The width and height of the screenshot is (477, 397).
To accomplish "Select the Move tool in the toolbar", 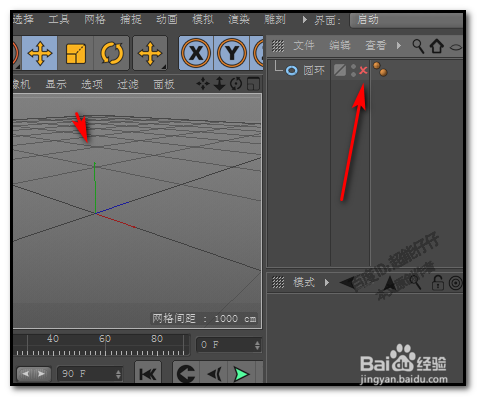I will 40,53.
